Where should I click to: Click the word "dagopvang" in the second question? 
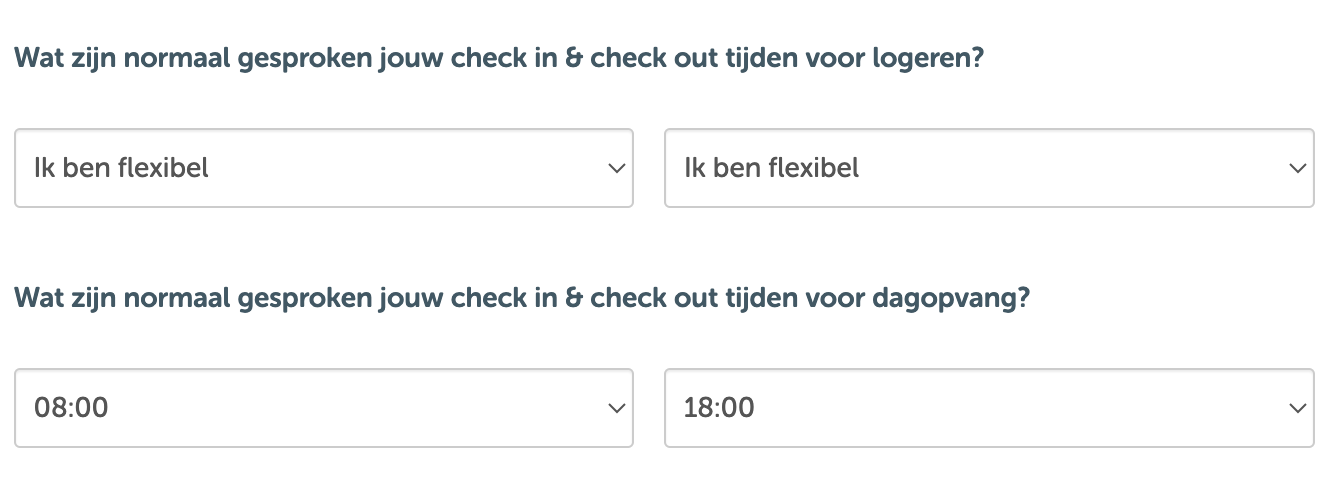[x=949, y=299]
